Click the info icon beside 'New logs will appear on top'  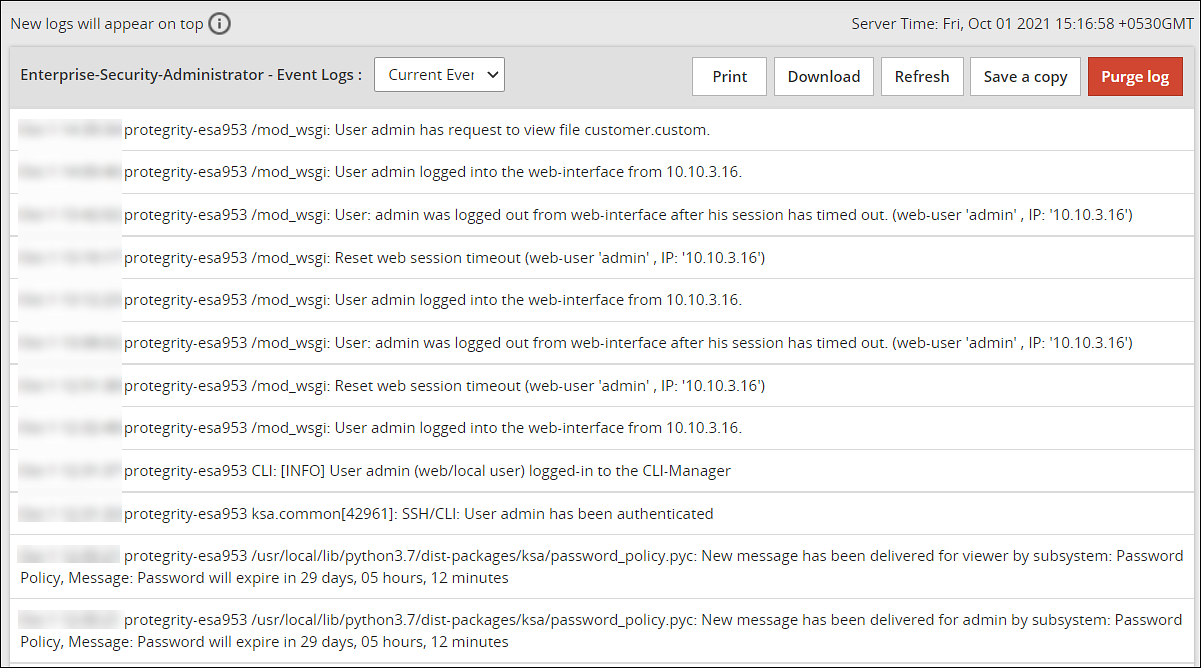click(x=219, y=23)
